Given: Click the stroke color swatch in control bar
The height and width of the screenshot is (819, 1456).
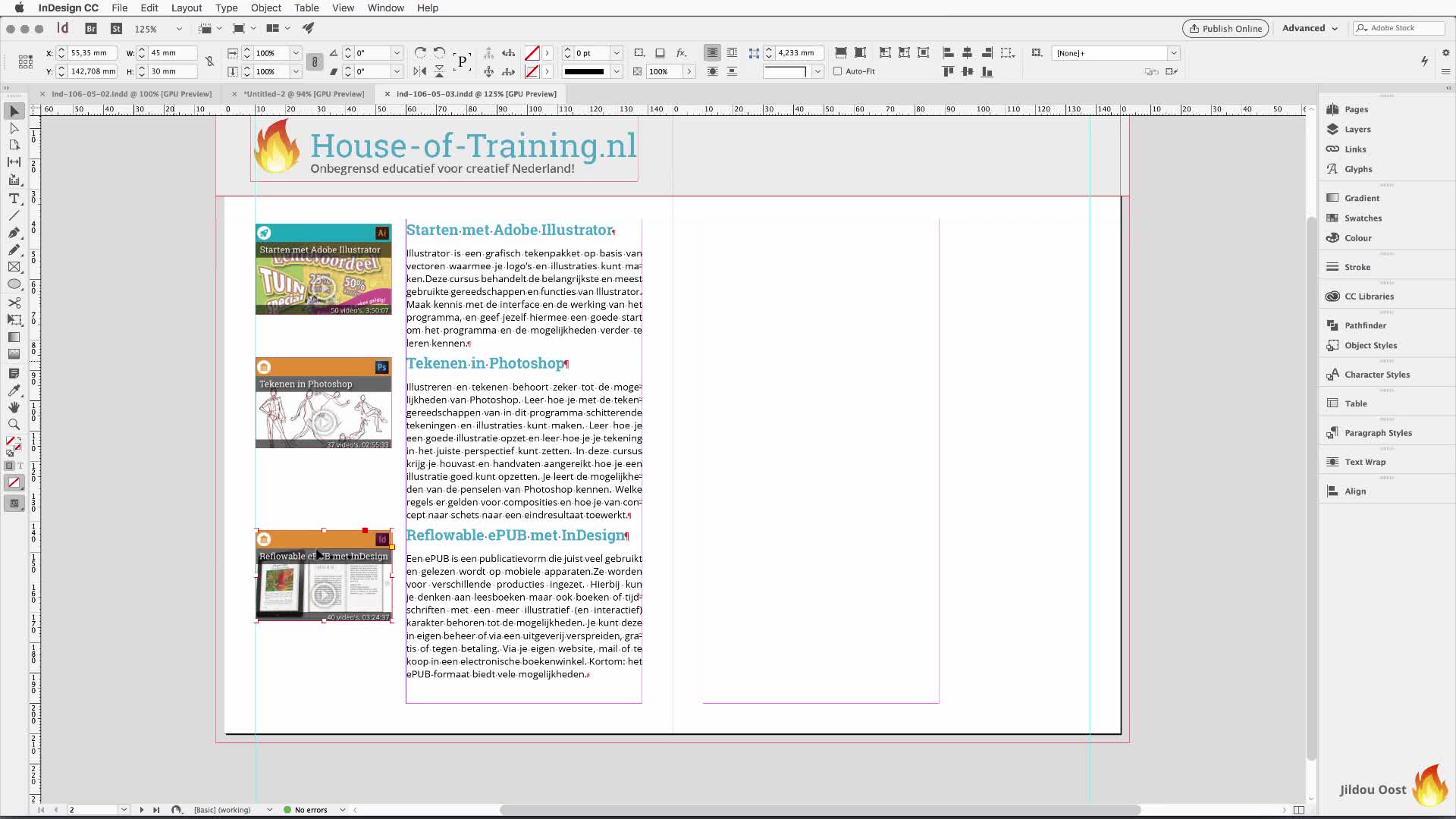Looking at the screenshot, I should click(x=532, y=71).
